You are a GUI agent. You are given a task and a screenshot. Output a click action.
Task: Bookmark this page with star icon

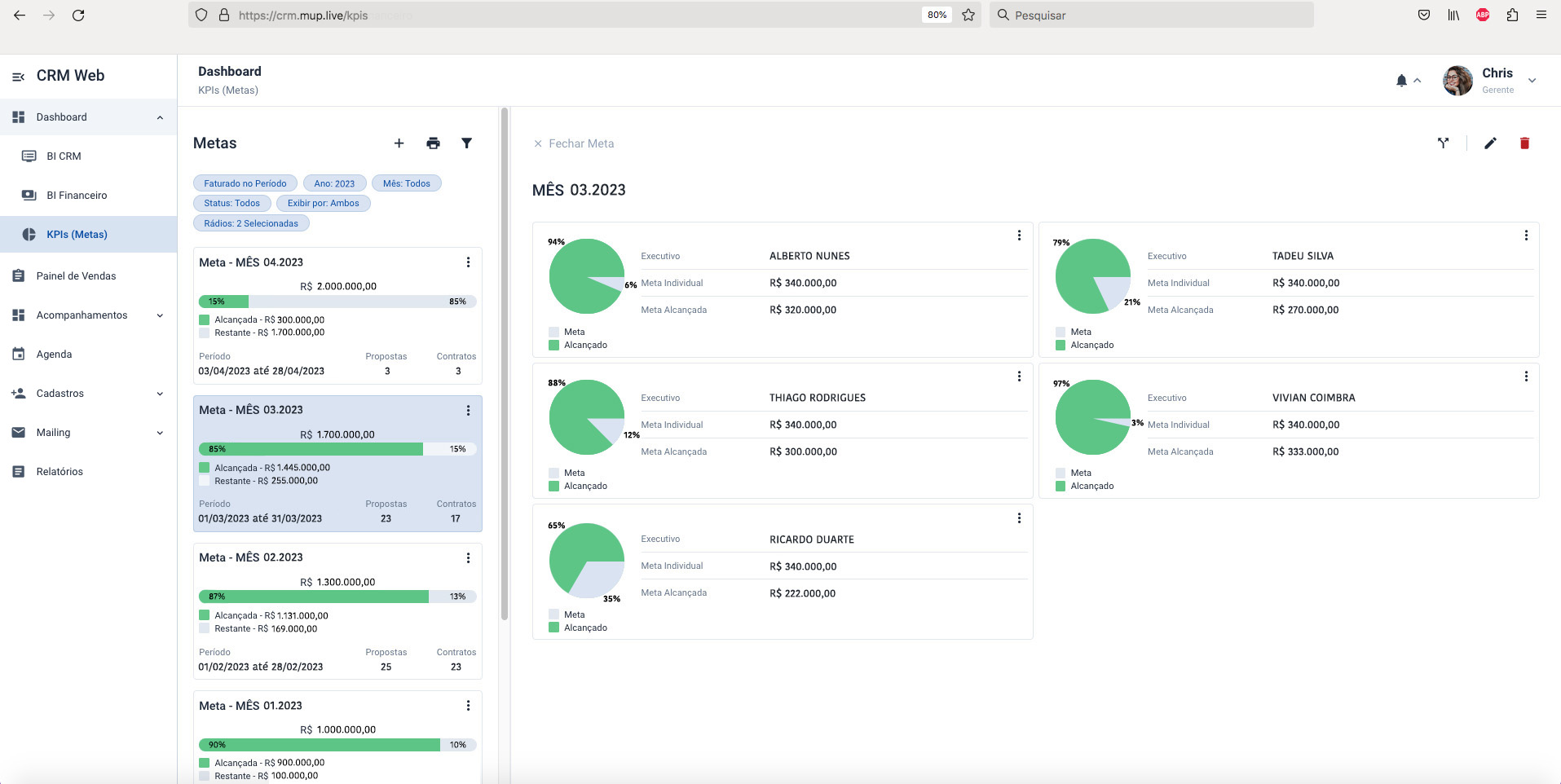click(968, 15)
